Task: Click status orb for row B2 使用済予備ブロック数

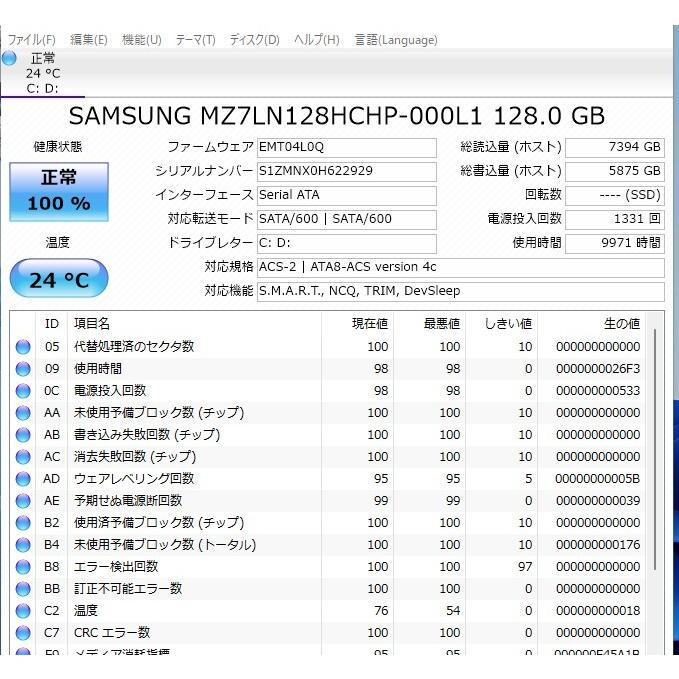Action: (x=23, y=523)
